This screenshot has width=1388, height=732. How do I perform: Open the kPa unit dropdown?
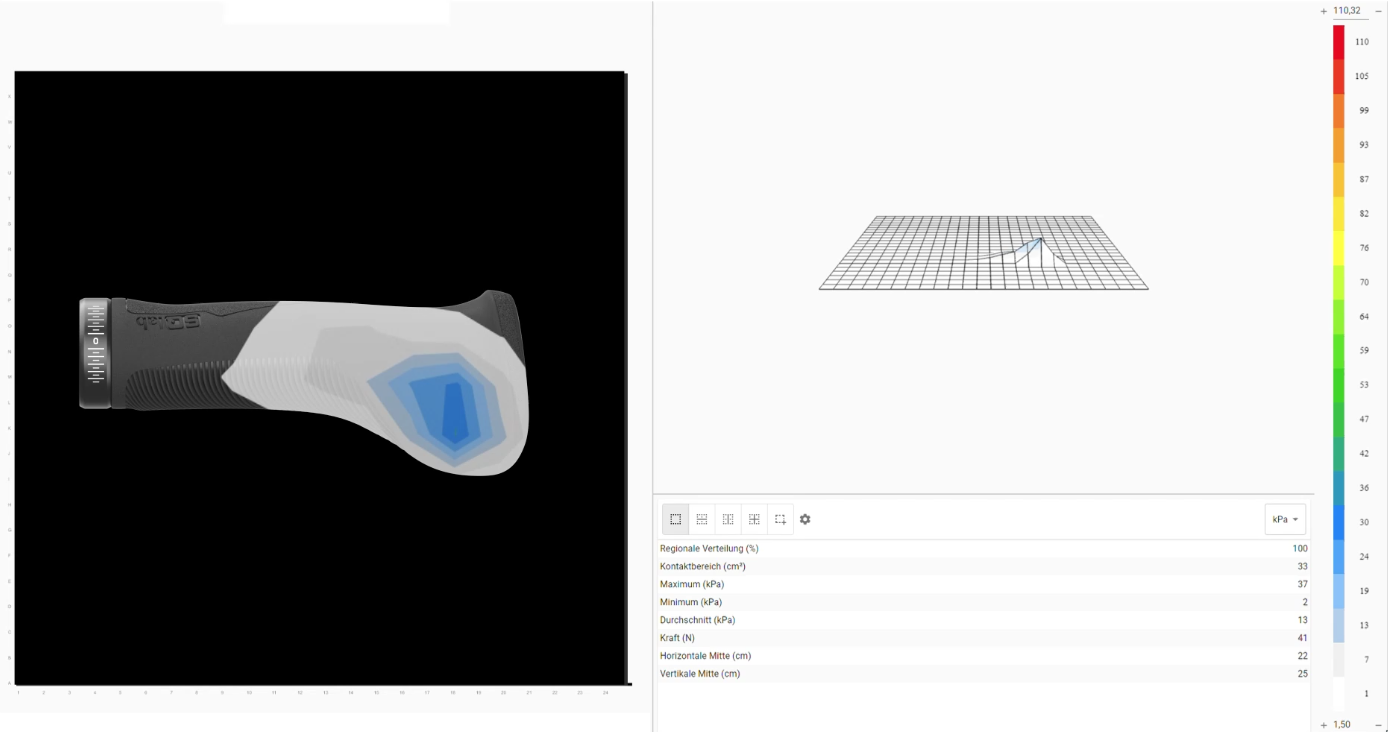pyautogui.click(x=1285, y=519)
